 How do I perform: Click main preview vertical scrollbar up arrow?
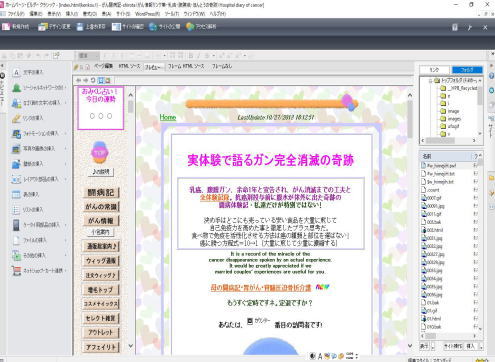click(x=410, y=95)
